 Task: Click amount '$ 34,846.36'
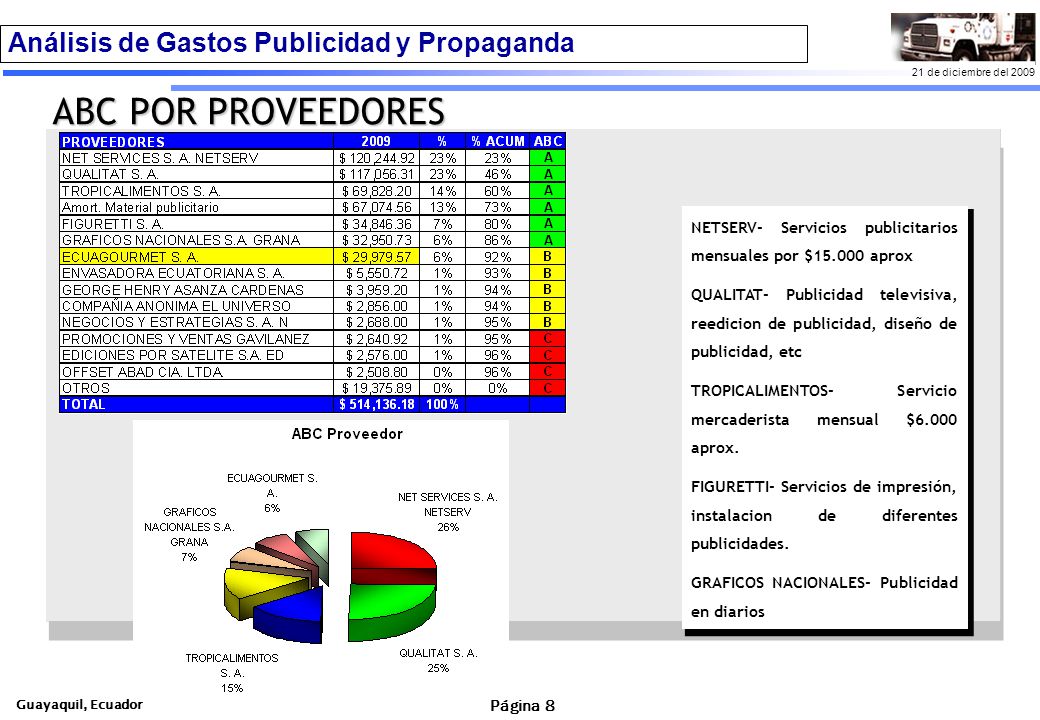[x=376, y=224]
